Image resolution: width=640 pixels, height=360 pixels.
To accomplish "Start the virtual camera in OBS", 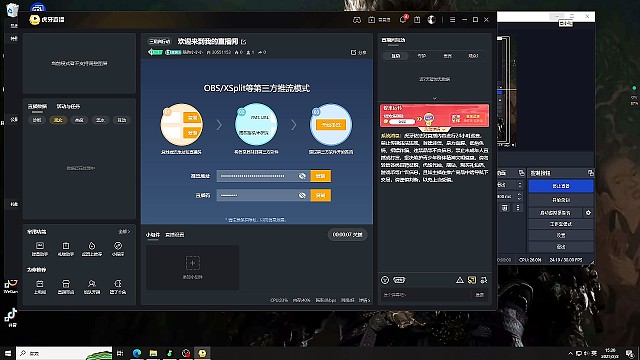I will (555, 213).
